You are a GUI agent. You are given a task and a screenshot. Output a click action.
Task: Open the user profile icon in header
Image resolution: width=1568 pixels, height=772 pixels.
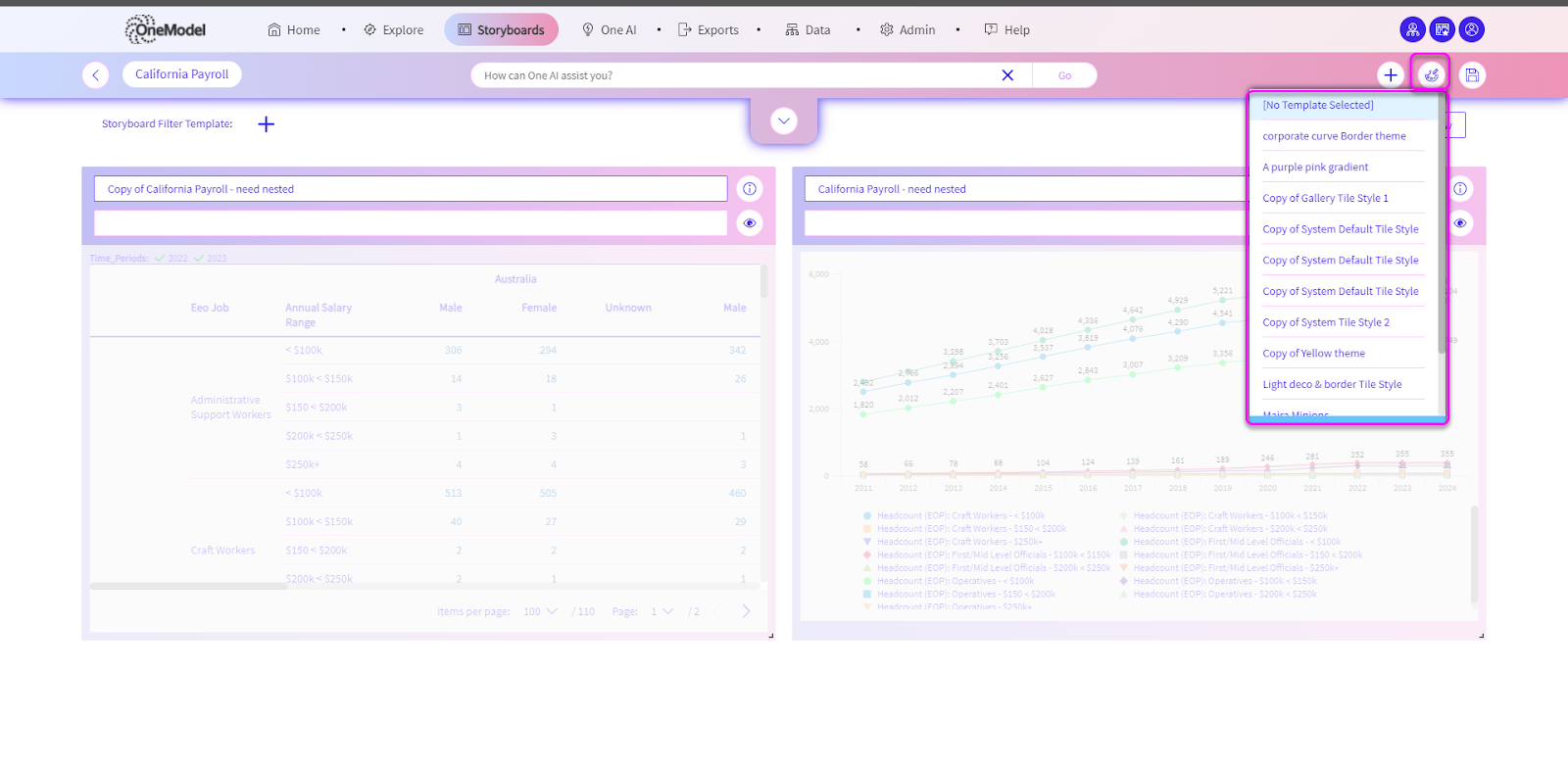coord(1471,29)
